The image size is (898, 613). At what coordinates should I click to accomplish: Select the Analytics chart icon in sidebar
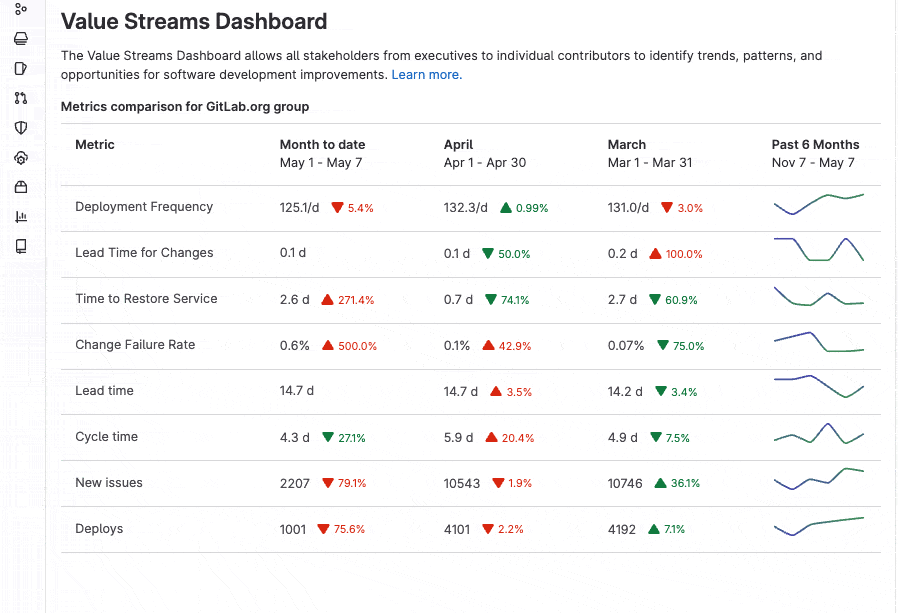[x=22, y=216]
